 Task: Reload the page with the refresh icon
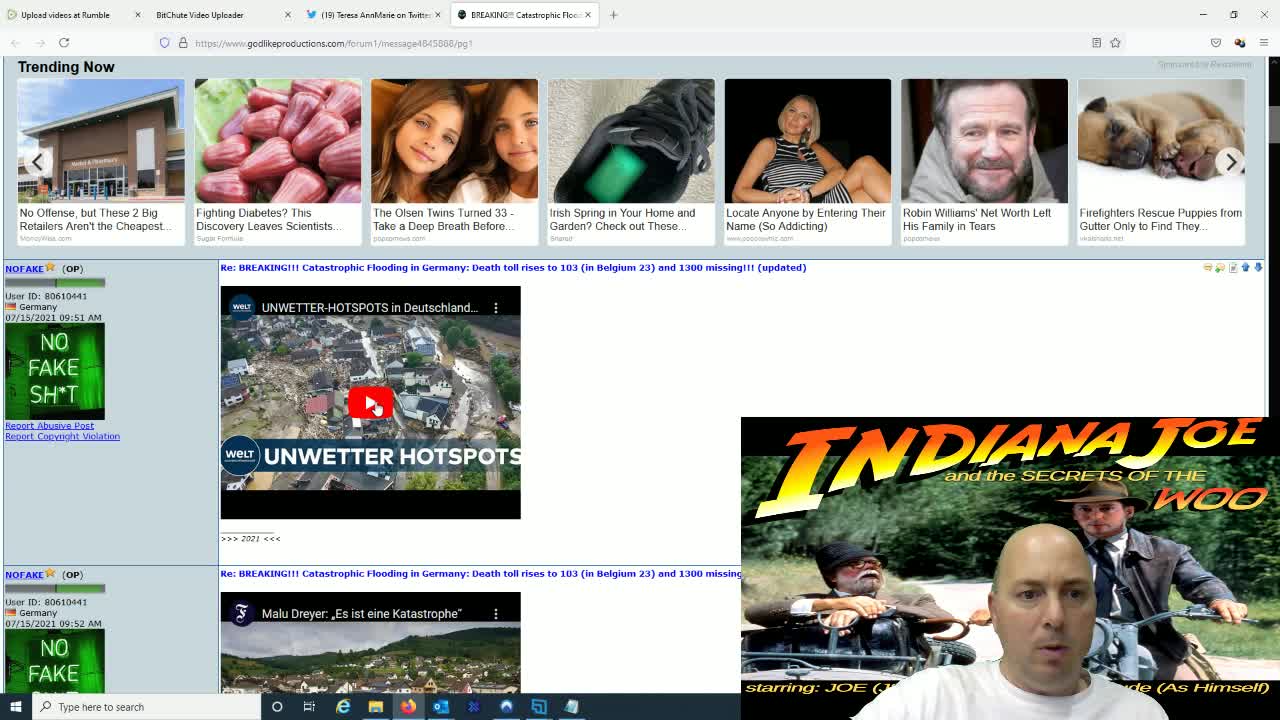(64, 43)
